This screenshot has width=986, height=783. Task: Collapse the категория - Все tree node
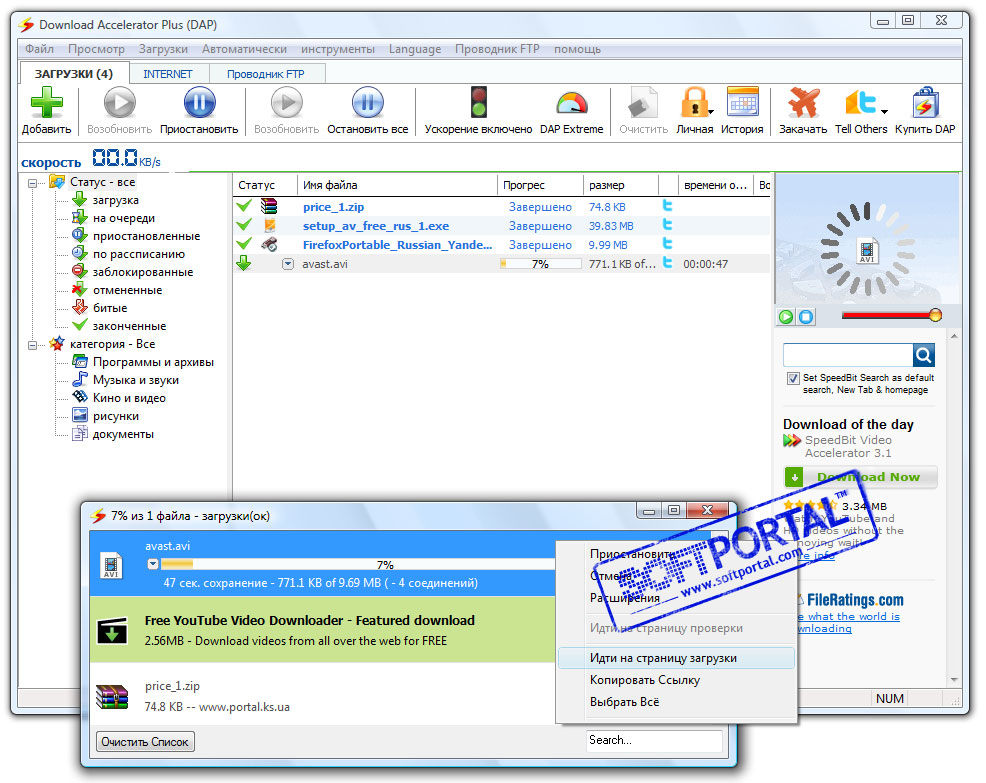(33, 345)
